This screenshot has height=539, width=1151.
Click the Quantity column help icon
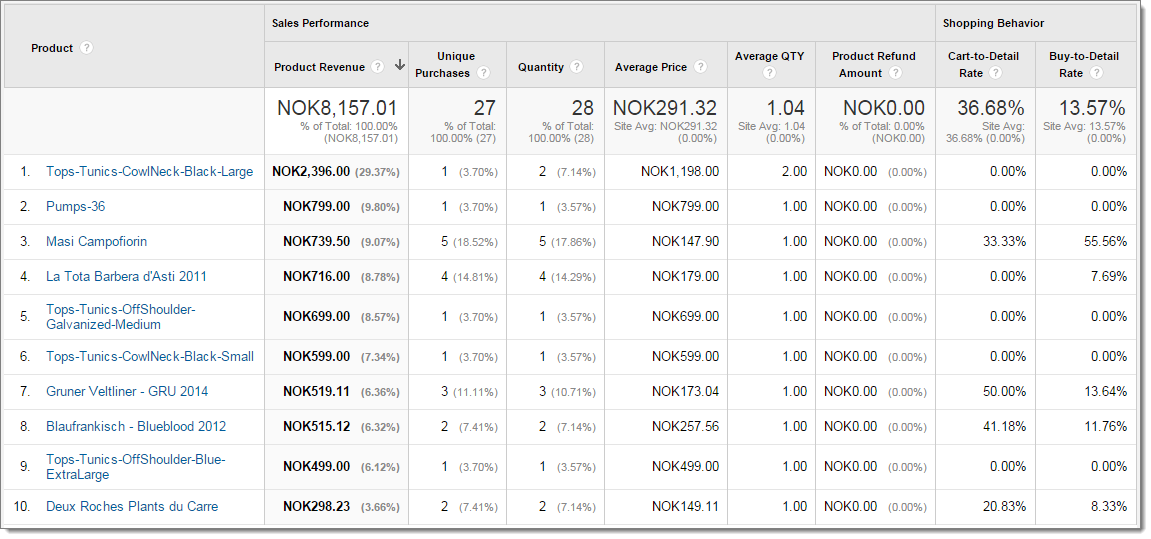point(577,67)
